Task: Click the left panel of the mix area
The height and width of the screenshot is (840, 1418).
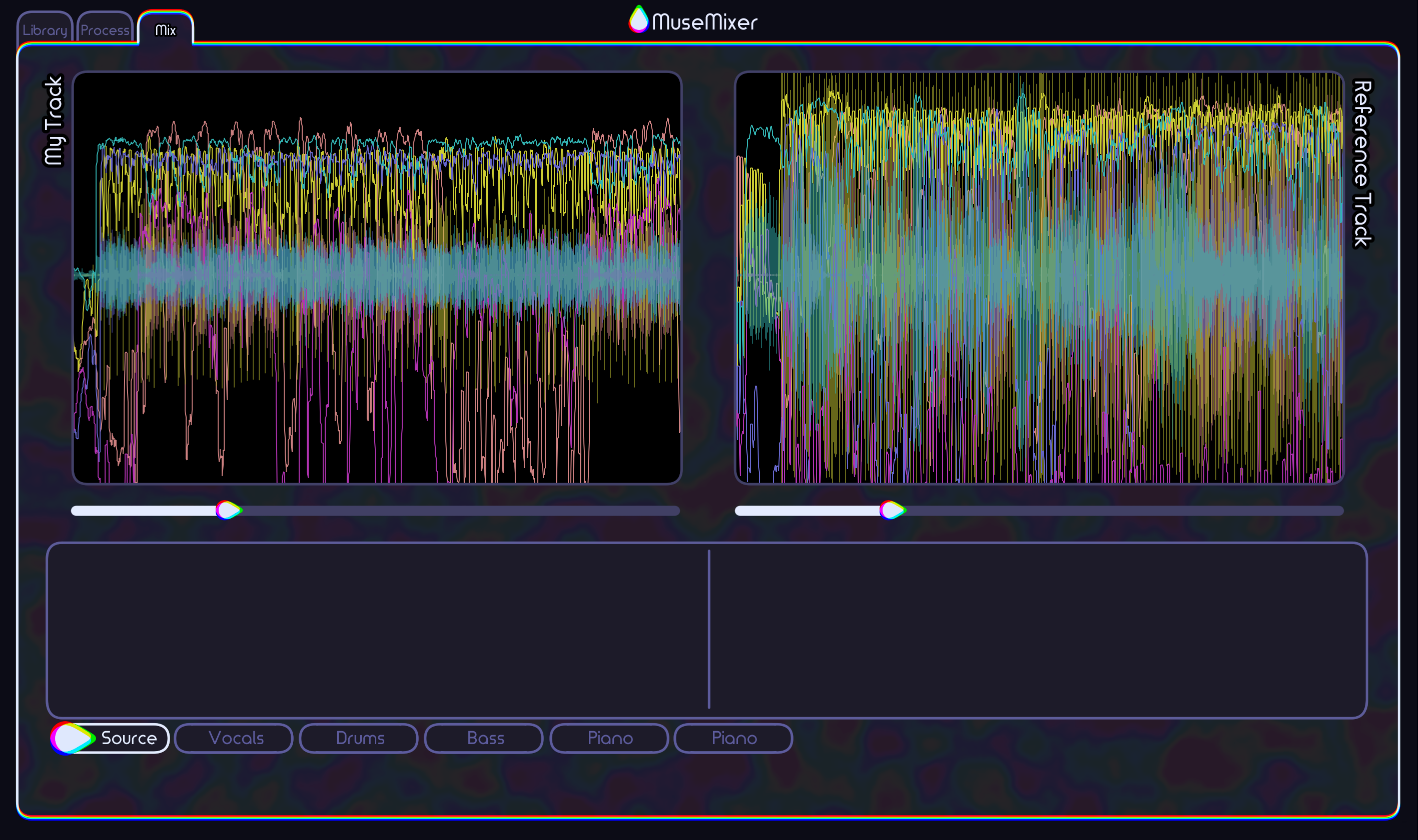Action: click(x=377, y=630)
